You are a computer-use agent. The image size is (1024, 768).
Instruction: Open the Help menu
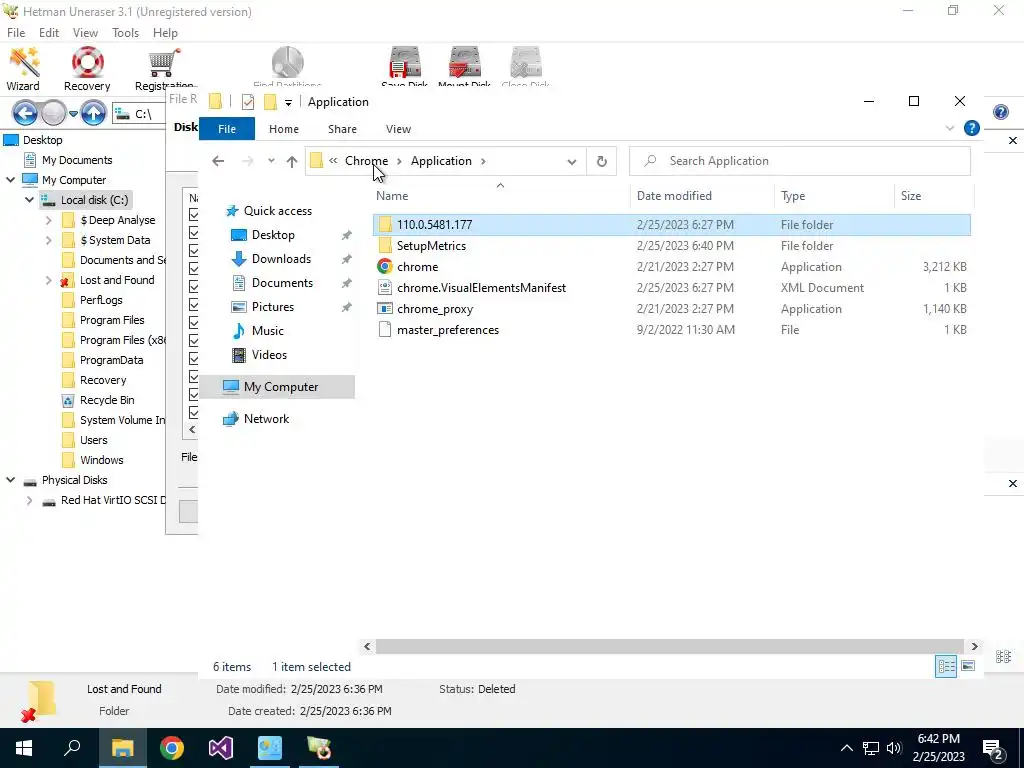click(x=165, y=33)
